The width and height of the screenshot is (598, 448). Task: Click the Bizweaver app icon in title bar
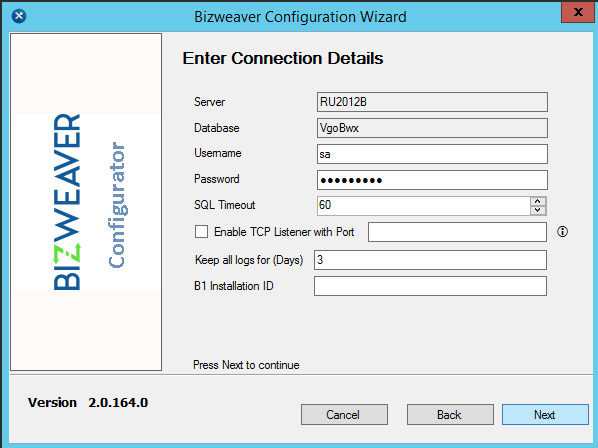coord(19,16)
